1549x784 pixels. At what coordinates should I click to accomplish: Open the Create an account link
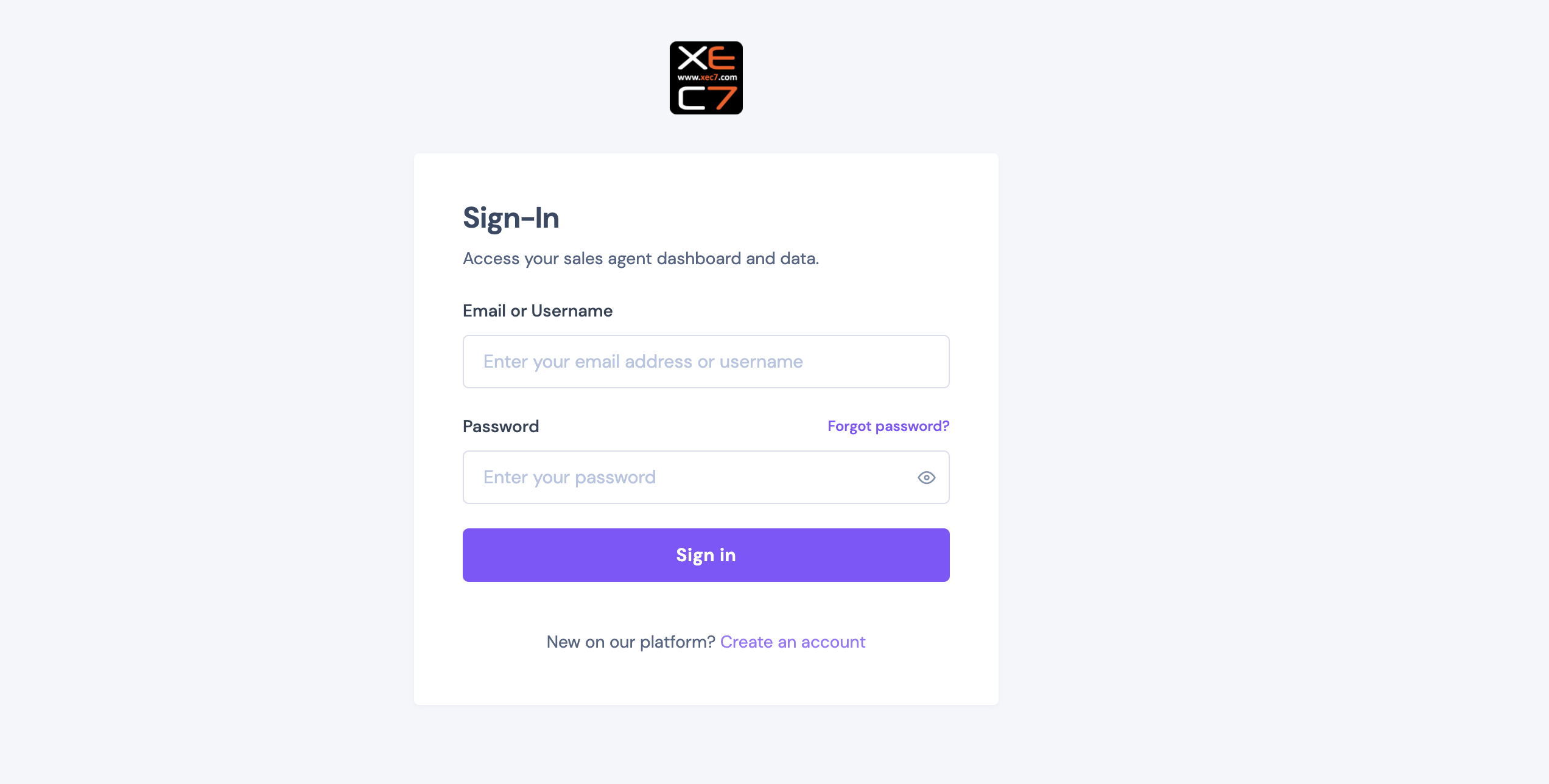coord(792,642)
